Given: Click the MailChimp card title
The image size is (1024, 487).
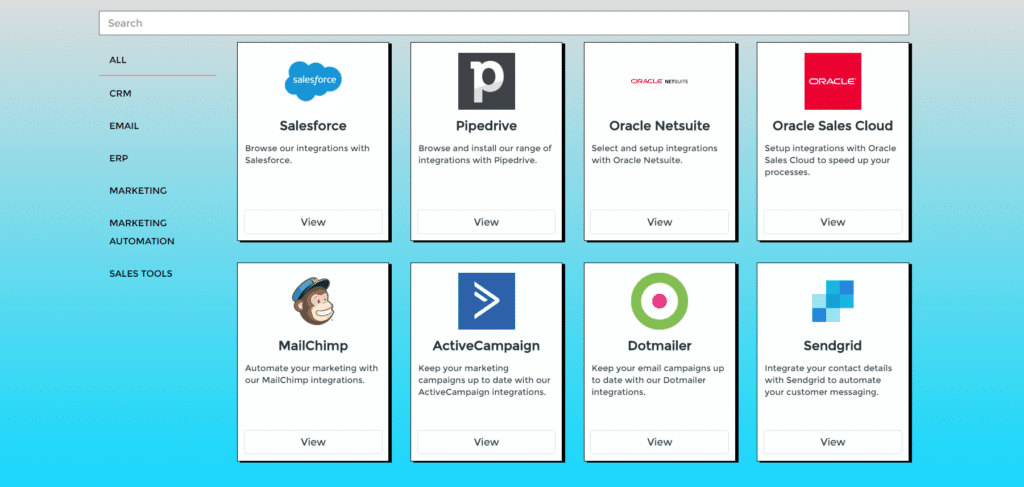Looking at the screenshot, I should click(313, 345).
